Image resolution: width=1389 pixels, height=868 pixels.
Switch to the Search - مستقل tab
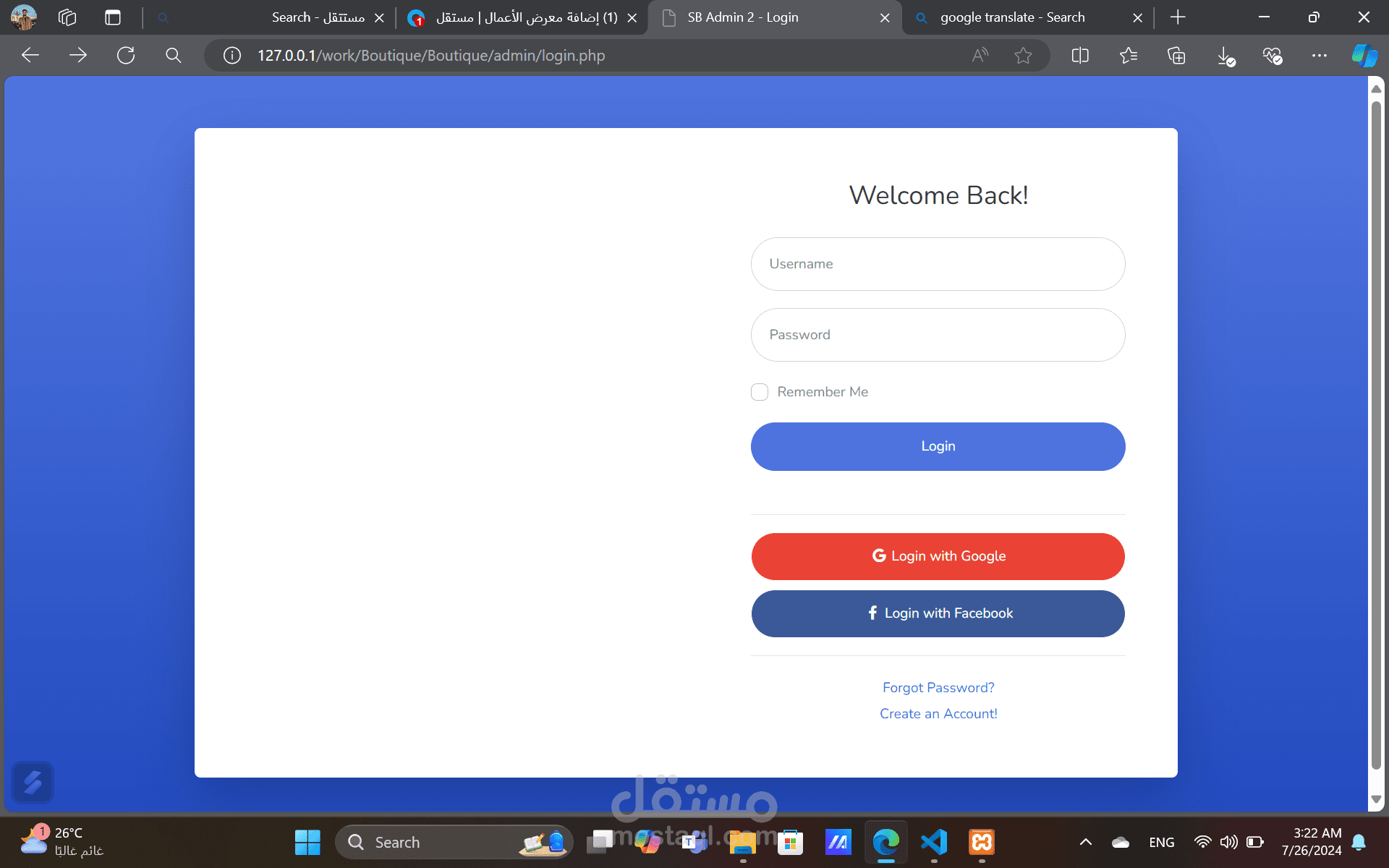coord(317,17)
